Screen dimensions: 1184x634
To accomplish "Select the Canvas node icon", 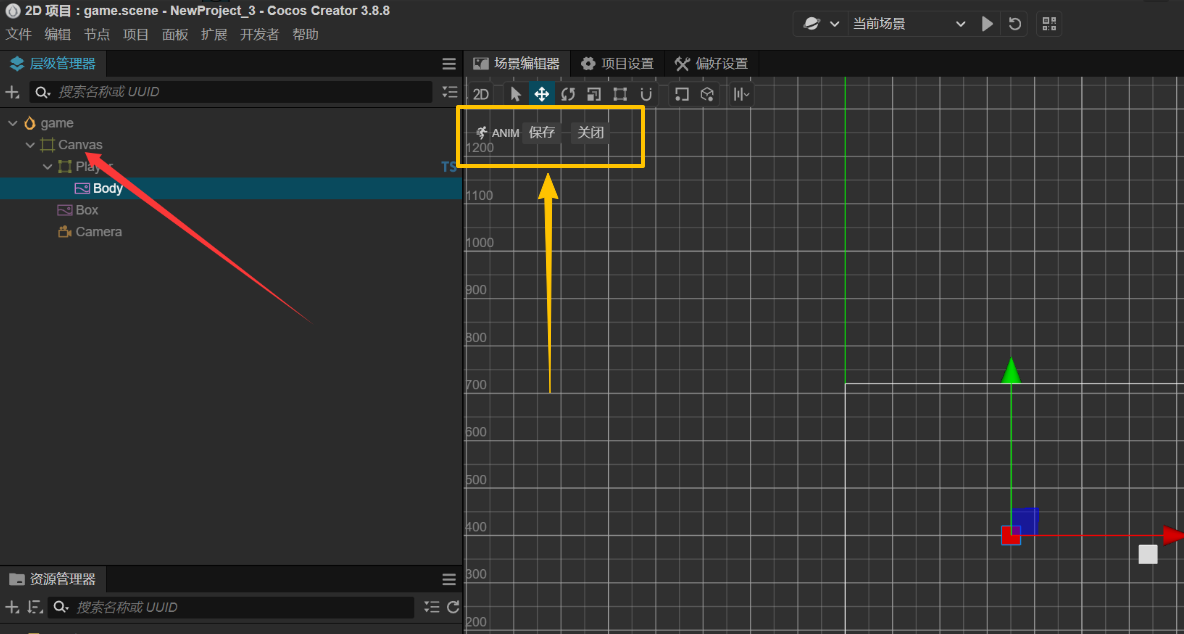I will click(48, 145).
